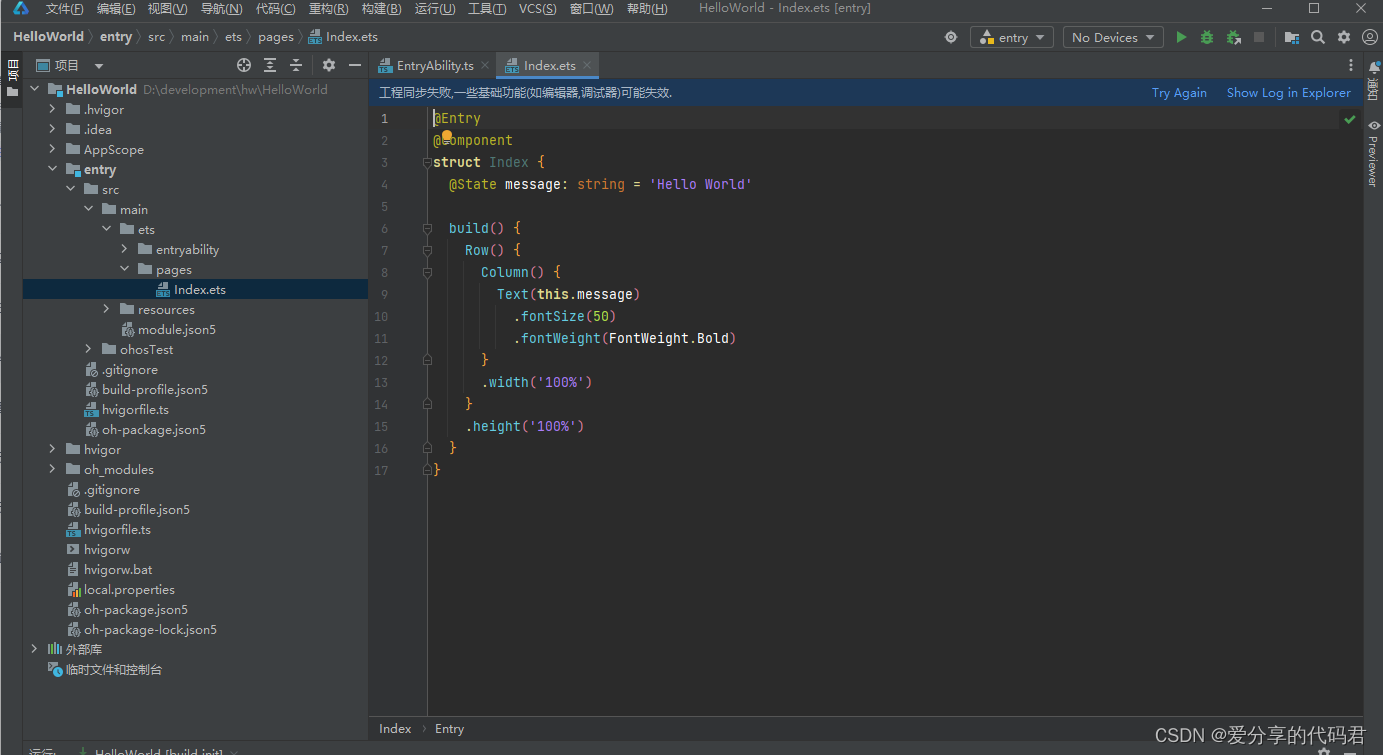Expand the oh_modules folder

[x=53, y=469]
